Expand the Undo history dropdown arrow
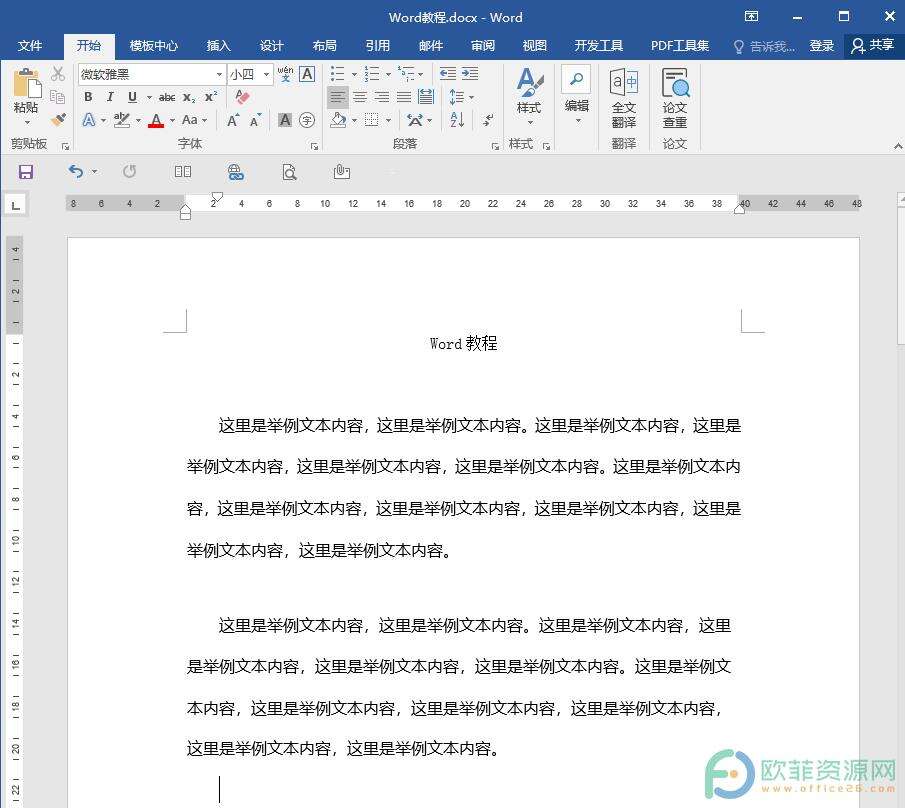This screenshot has height=808, width=905. [94, 172]
